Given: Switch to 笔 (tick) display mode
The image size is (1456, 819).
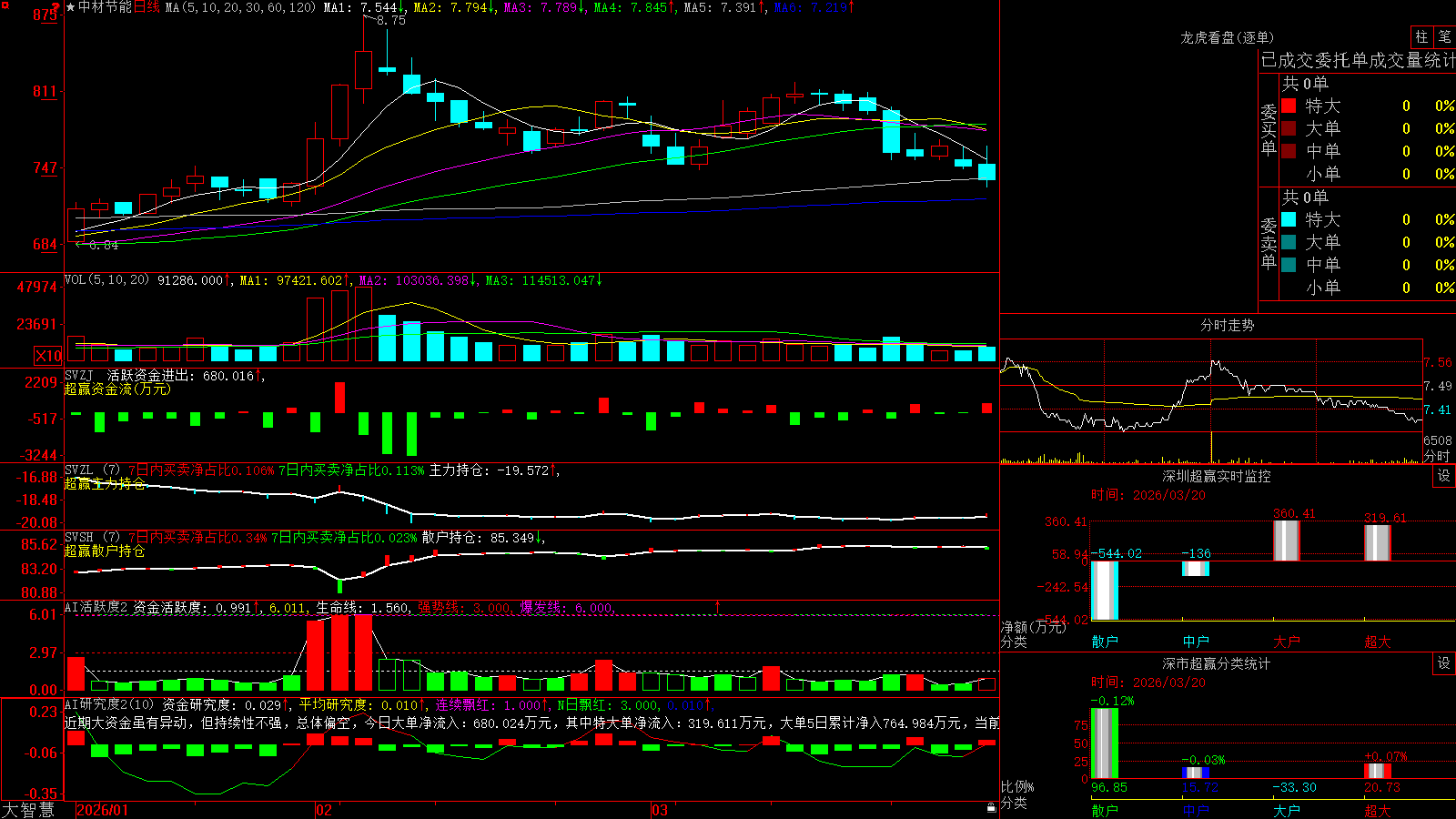Looking at the screenshot, I should [1444, 36].
